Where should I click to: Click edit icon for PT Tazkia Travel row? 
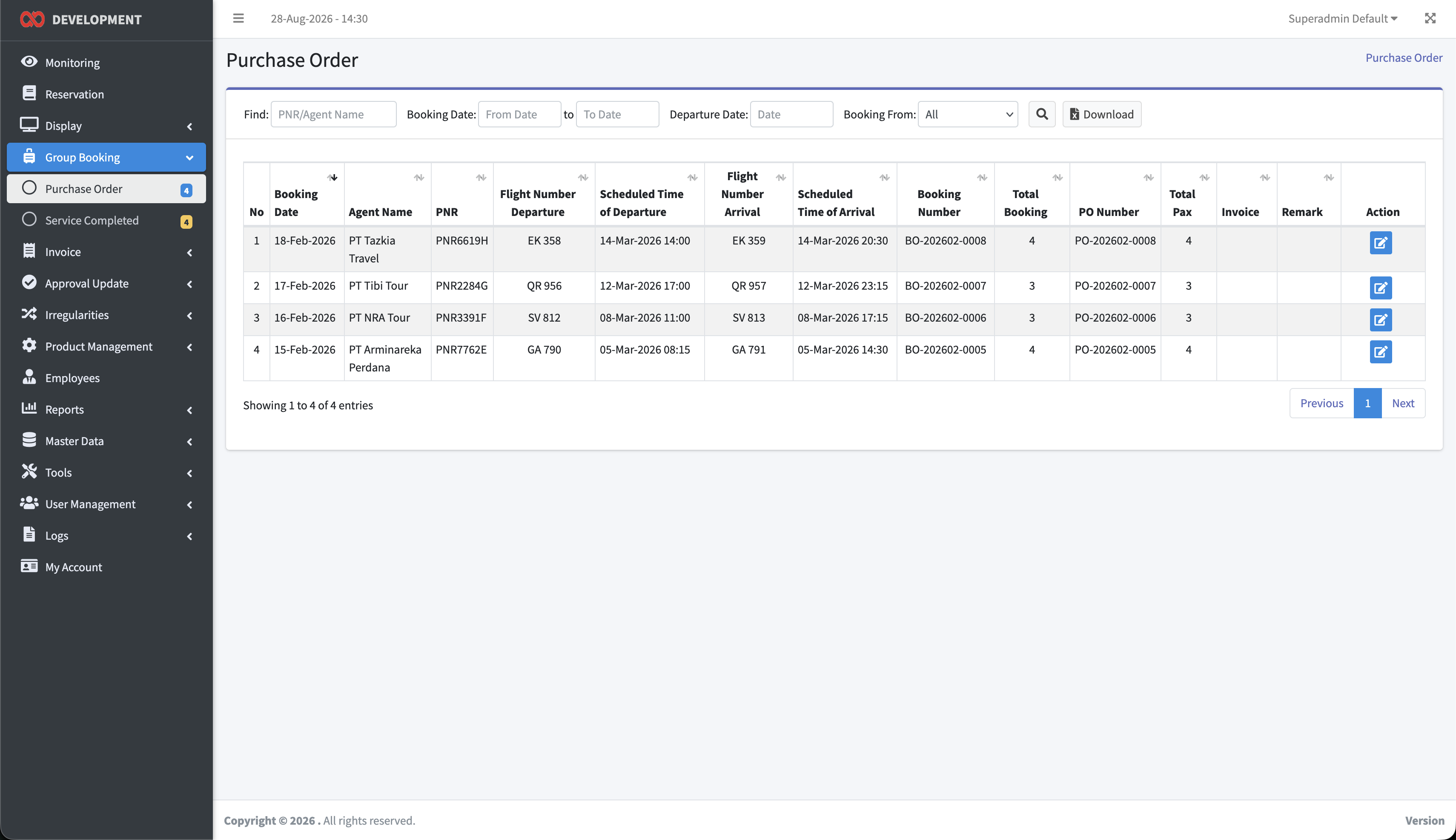[x=1381, y=243]
